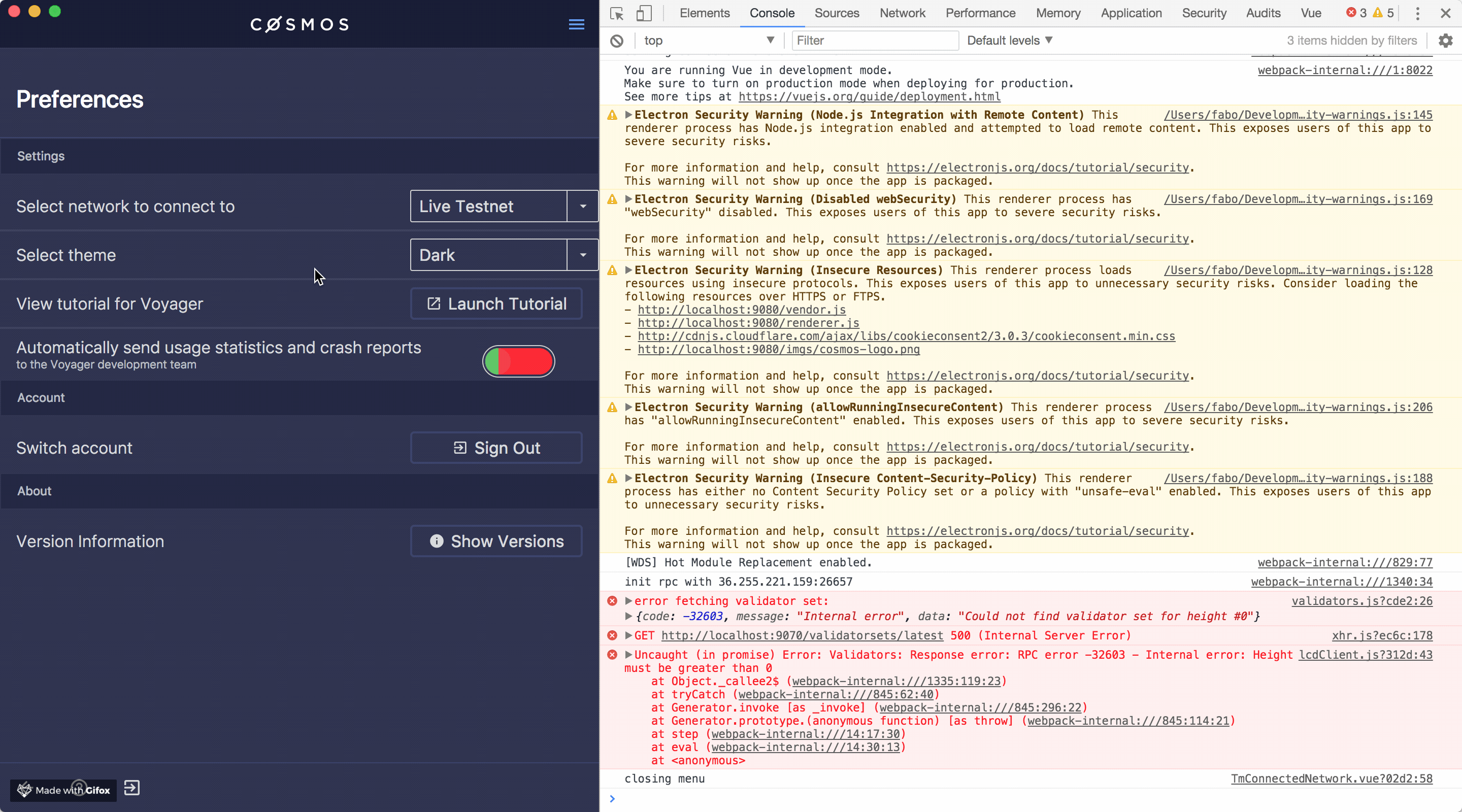Open localhost:9080/vendor.js link

[741, 309]
